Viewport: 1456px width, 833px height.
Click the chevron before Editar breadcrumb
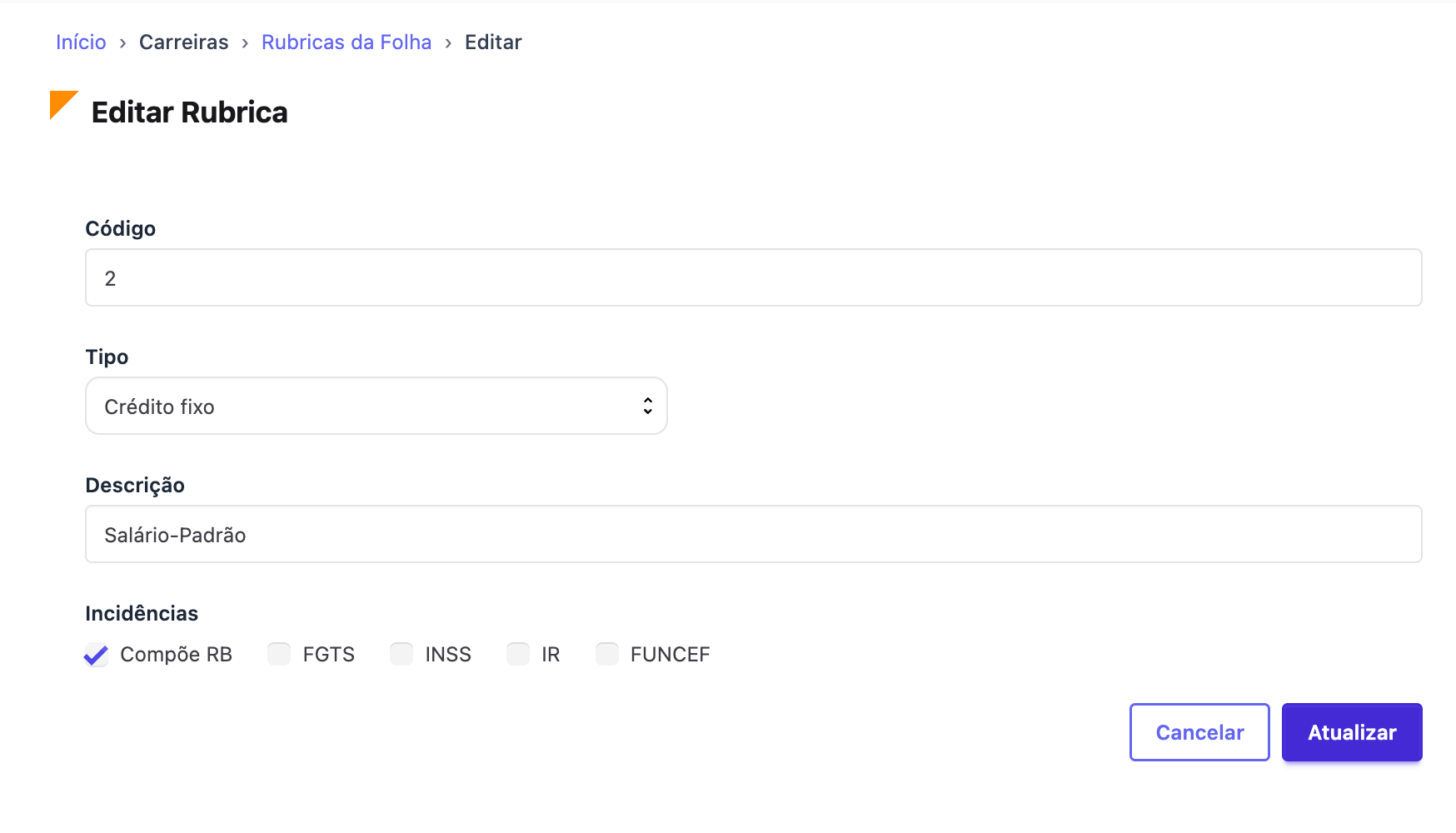coord(448,43)
